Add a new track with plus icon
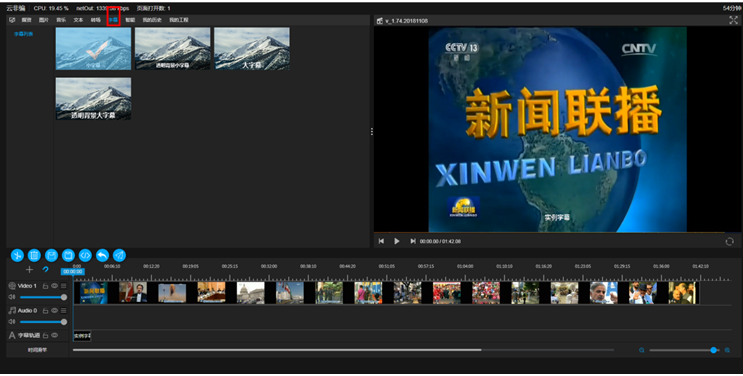This screenshot has width=743, height=376. (29, 269)
